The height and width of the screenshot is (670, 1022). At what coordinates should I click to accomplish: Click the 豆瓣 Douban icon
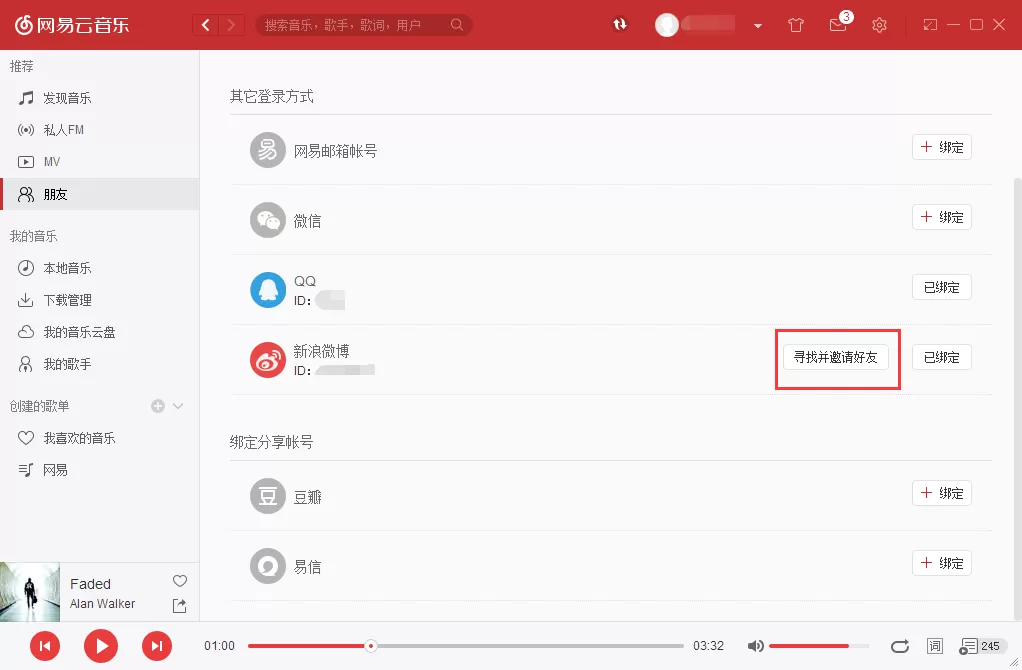click(x=268, y=496)
